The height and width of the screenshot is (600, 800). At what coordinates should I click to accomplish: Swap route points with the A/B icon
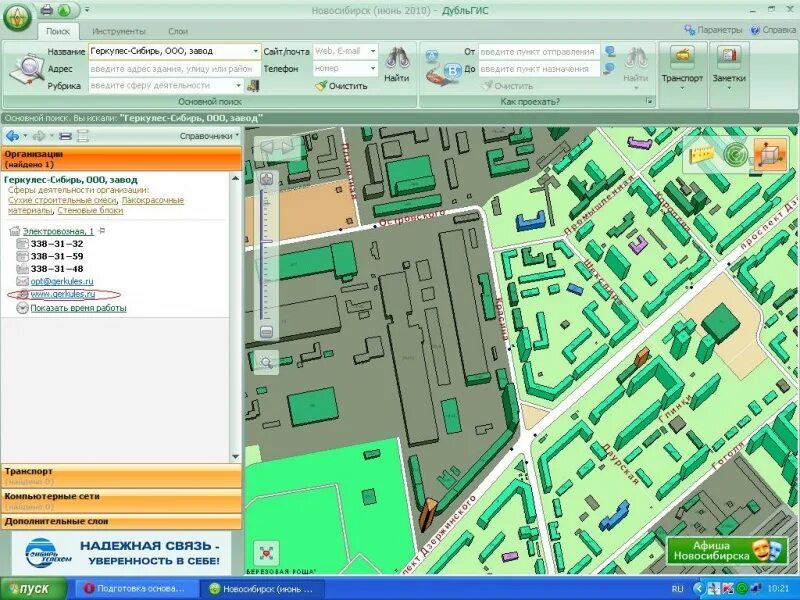pyautogui.click(x=442, y=68)
